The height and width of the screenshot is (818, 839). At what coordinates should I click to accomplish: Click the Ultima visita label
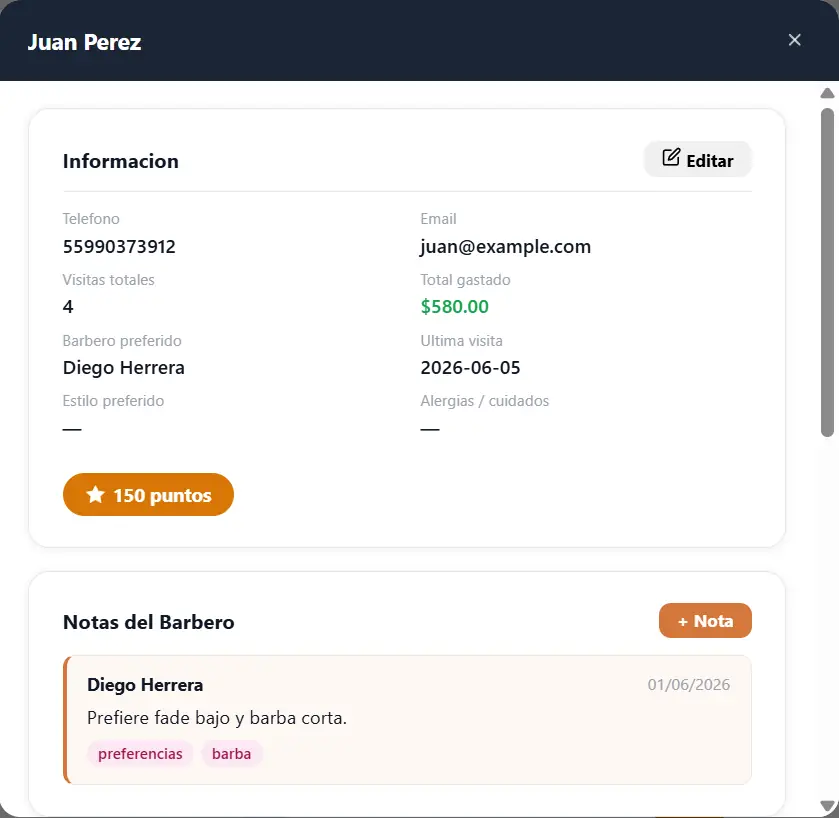(x=461, y=341)
